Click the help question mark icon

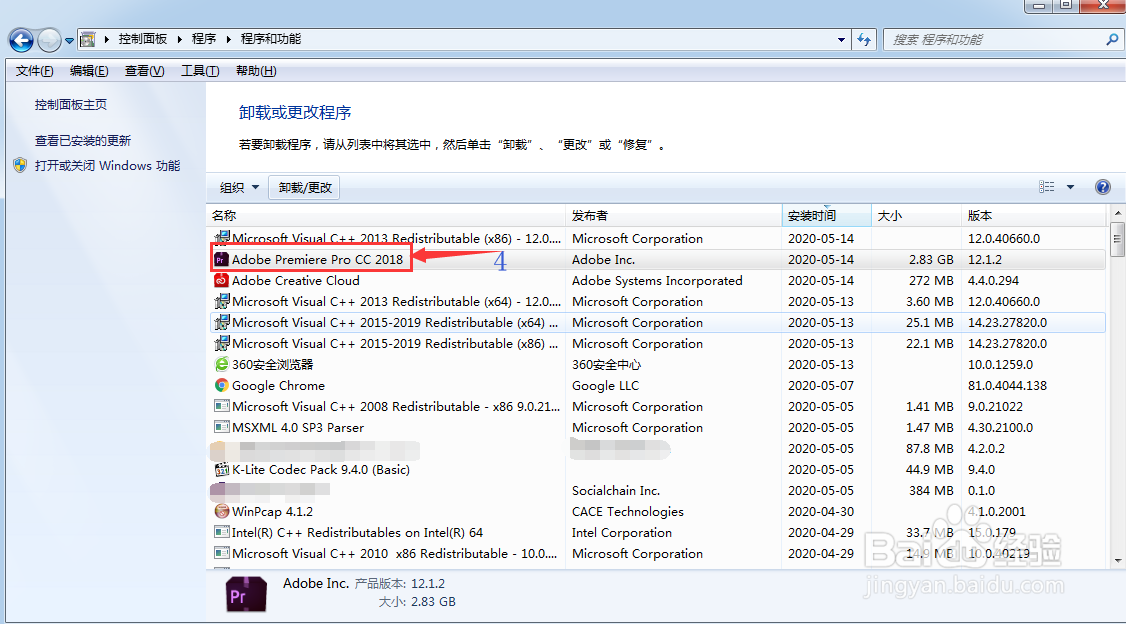1102,187
